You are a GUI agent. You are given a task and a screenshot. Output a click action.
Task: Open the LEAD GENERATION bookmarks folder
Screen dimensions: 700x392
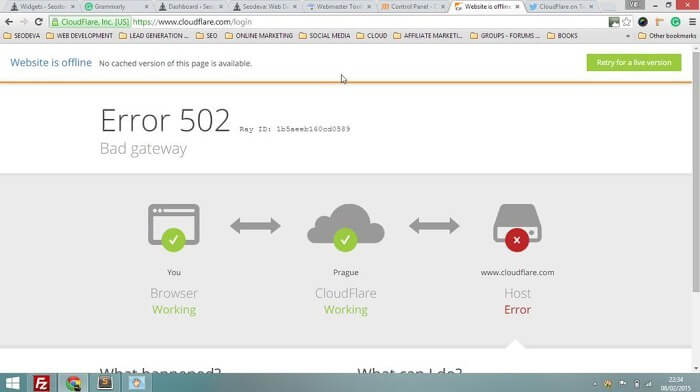point(154,36)
